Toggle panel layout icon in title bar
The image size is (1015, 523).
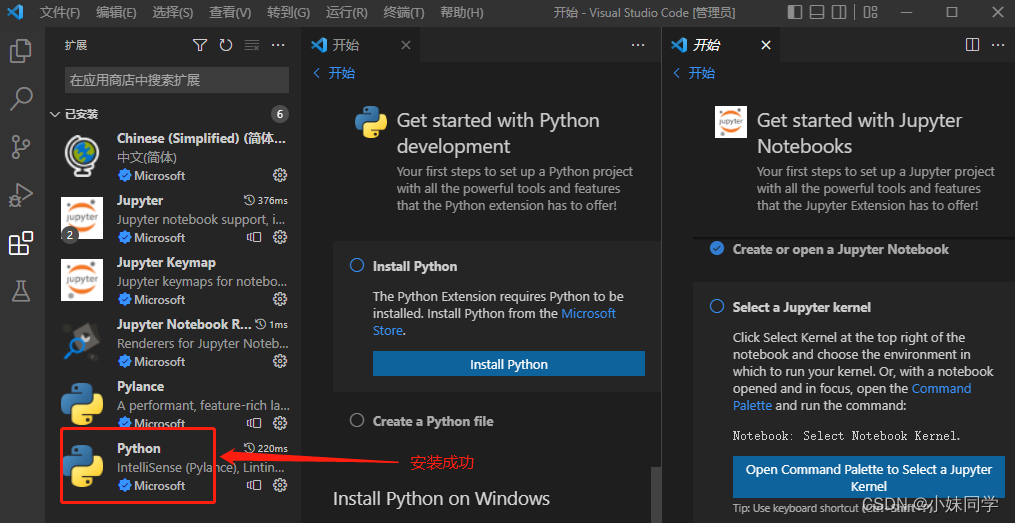pos(817,12)
